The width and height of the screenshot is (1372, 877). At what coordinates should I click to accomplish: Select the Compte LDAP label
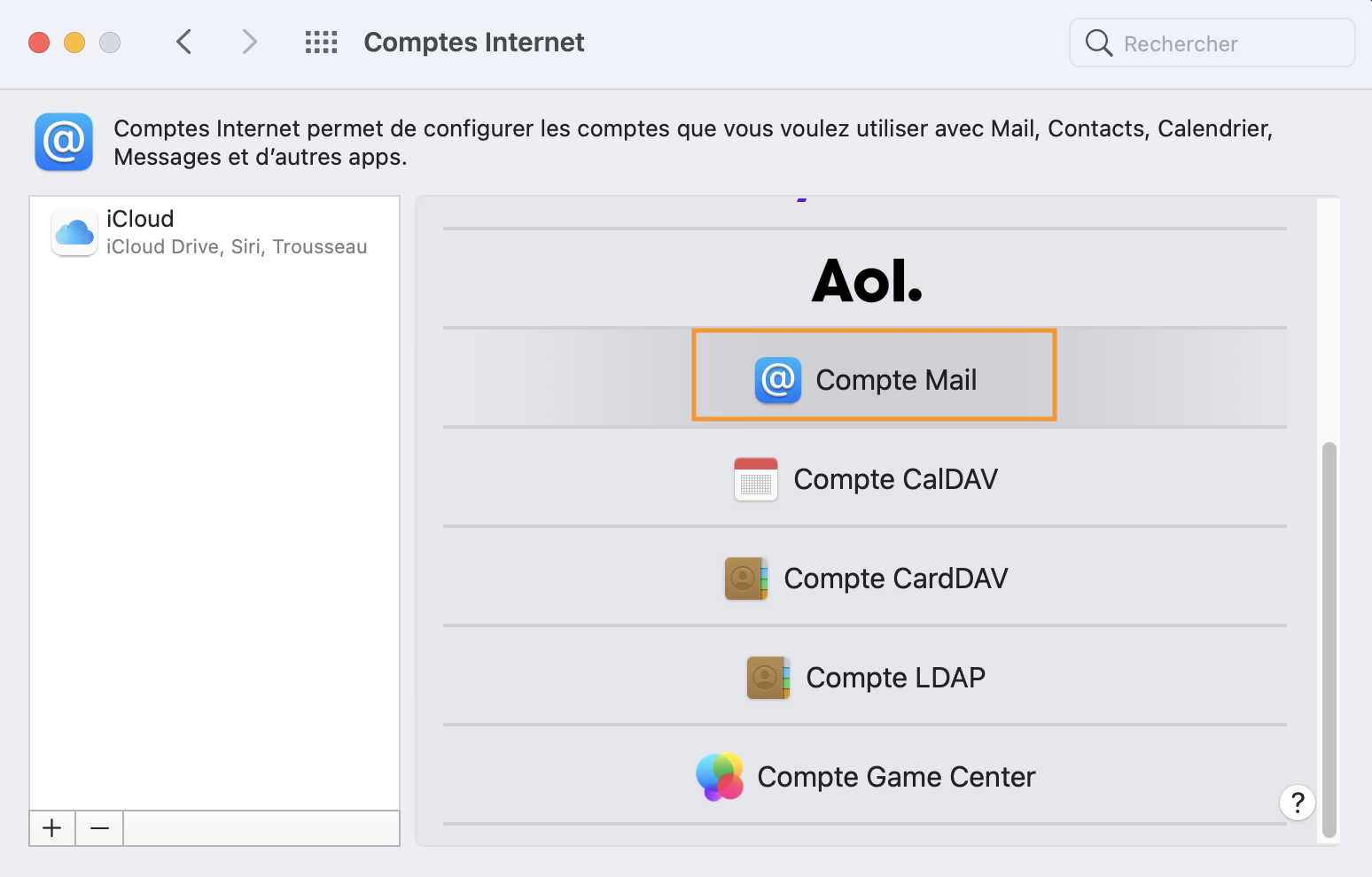(895, 678)
